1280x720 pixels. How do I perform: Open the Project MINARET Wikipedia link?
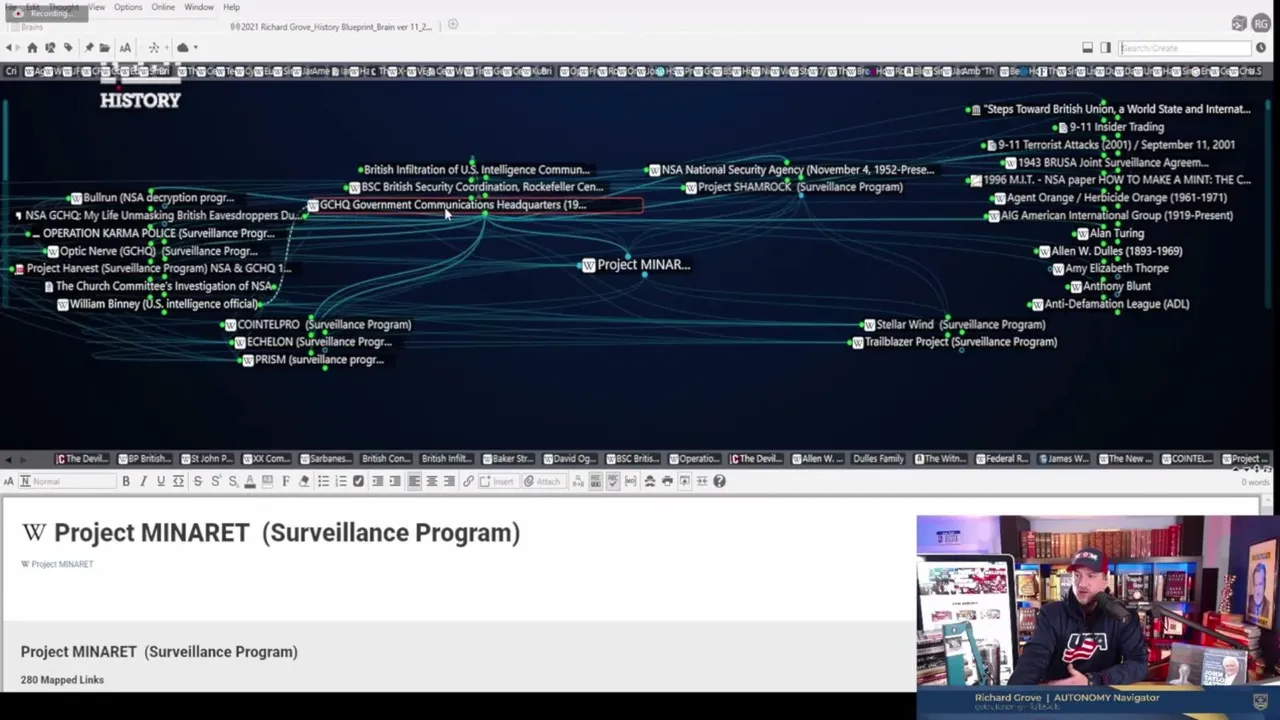click(57, 564)
